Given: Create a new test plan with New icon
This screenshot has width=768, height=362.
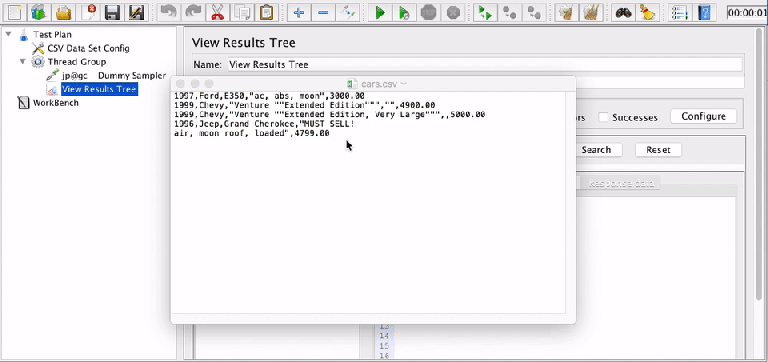Looking at the screenshot, I should tap(14, 12).
